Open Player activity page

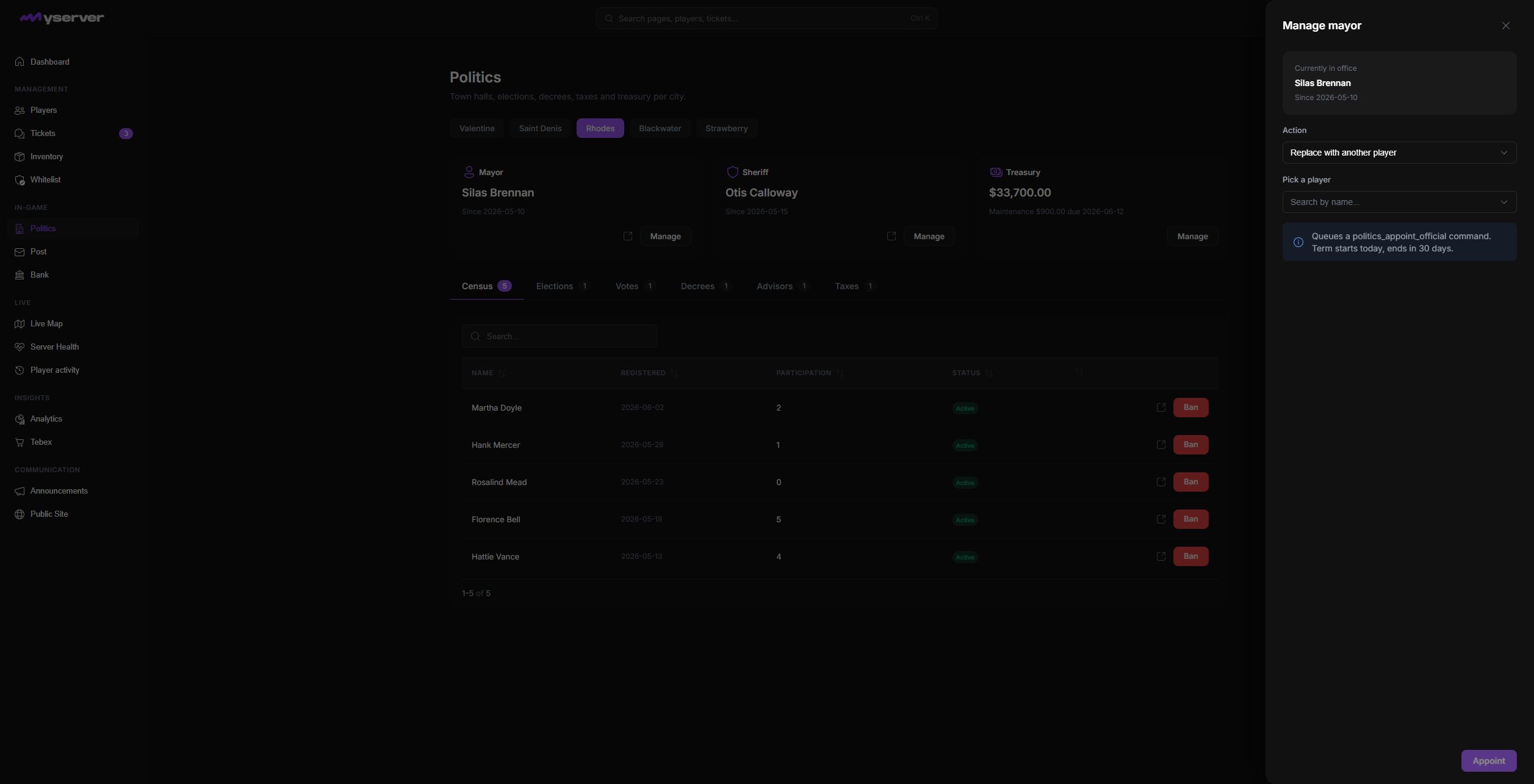tap(73, 370)
